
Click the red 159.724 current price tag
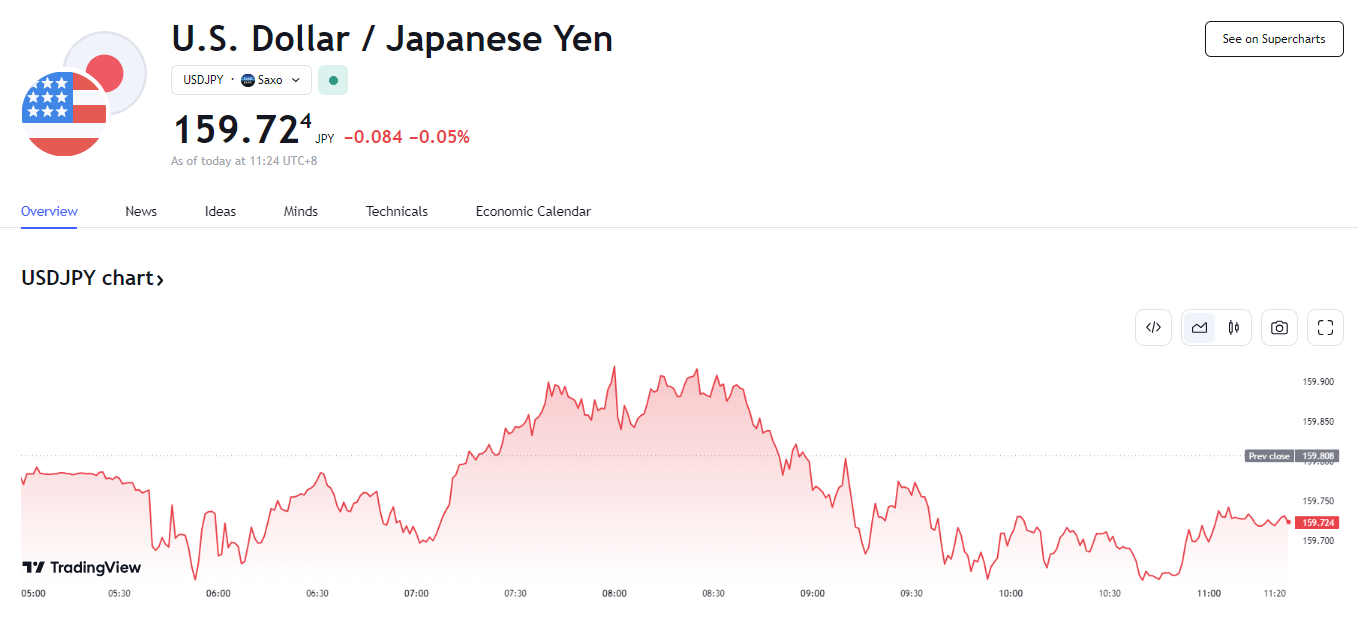click(1316, 522)
